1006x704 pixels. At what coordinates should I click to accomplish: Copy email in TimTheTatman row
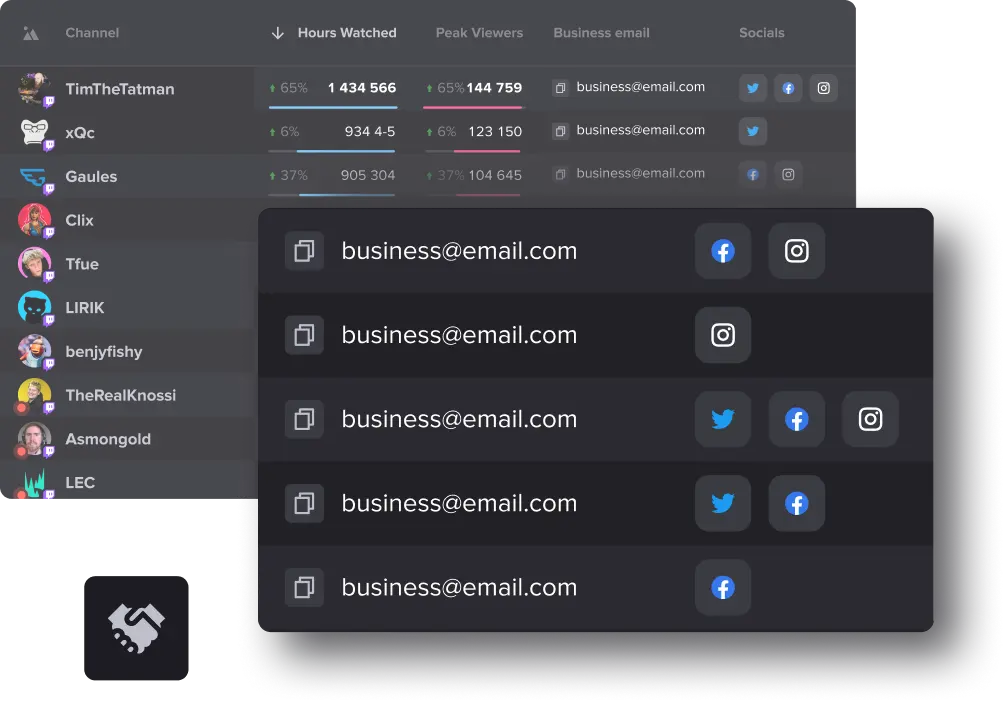(x=560, y=88)
